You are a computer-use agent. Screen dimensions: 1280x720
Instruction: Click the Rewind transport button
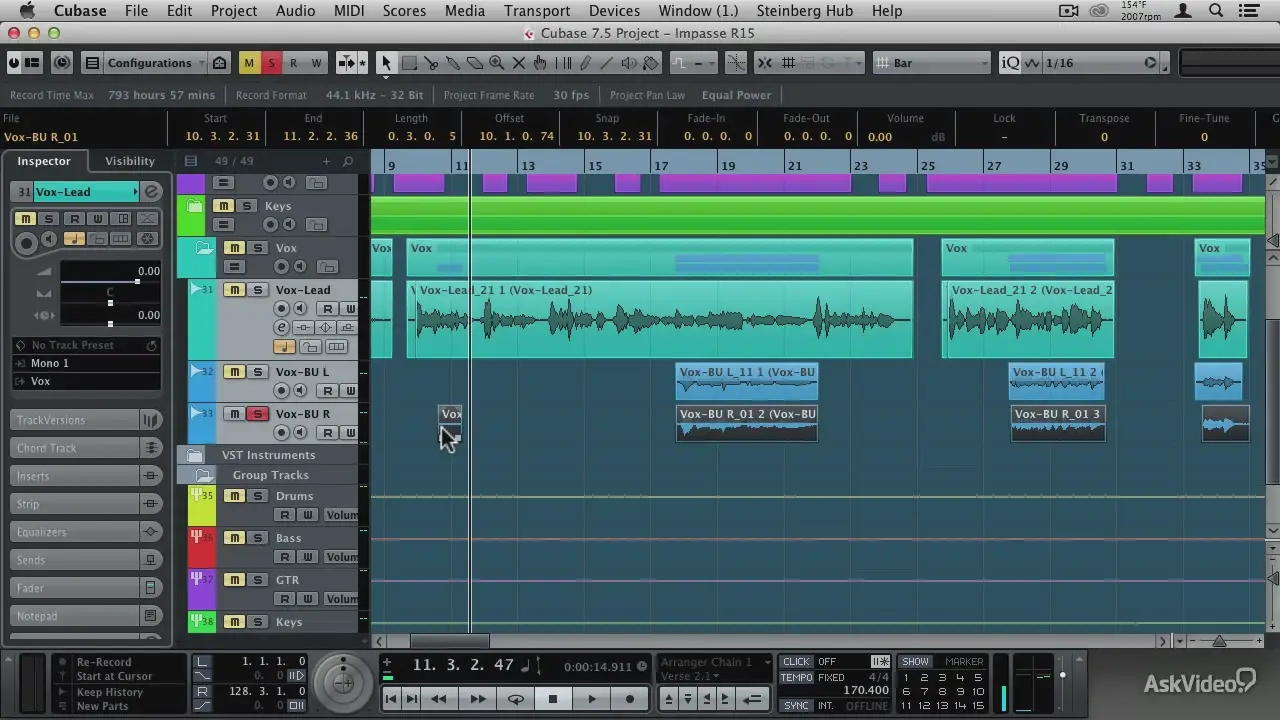click(438, 699)
